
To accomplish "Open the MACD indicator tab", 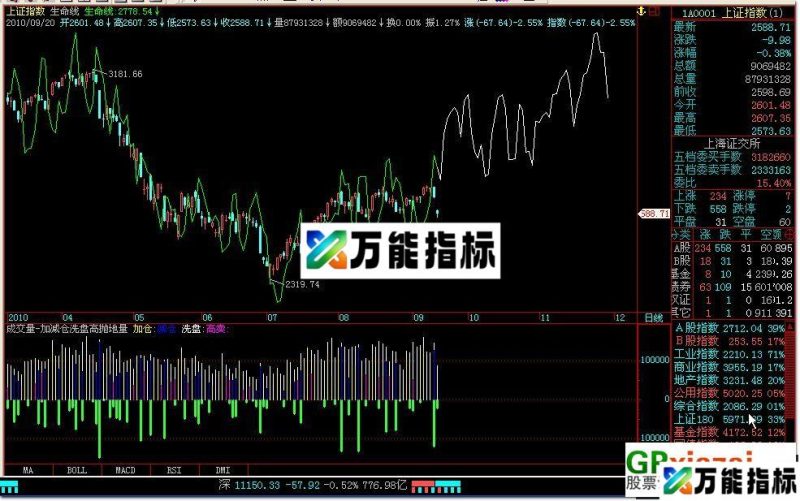I will click(126, 470).
